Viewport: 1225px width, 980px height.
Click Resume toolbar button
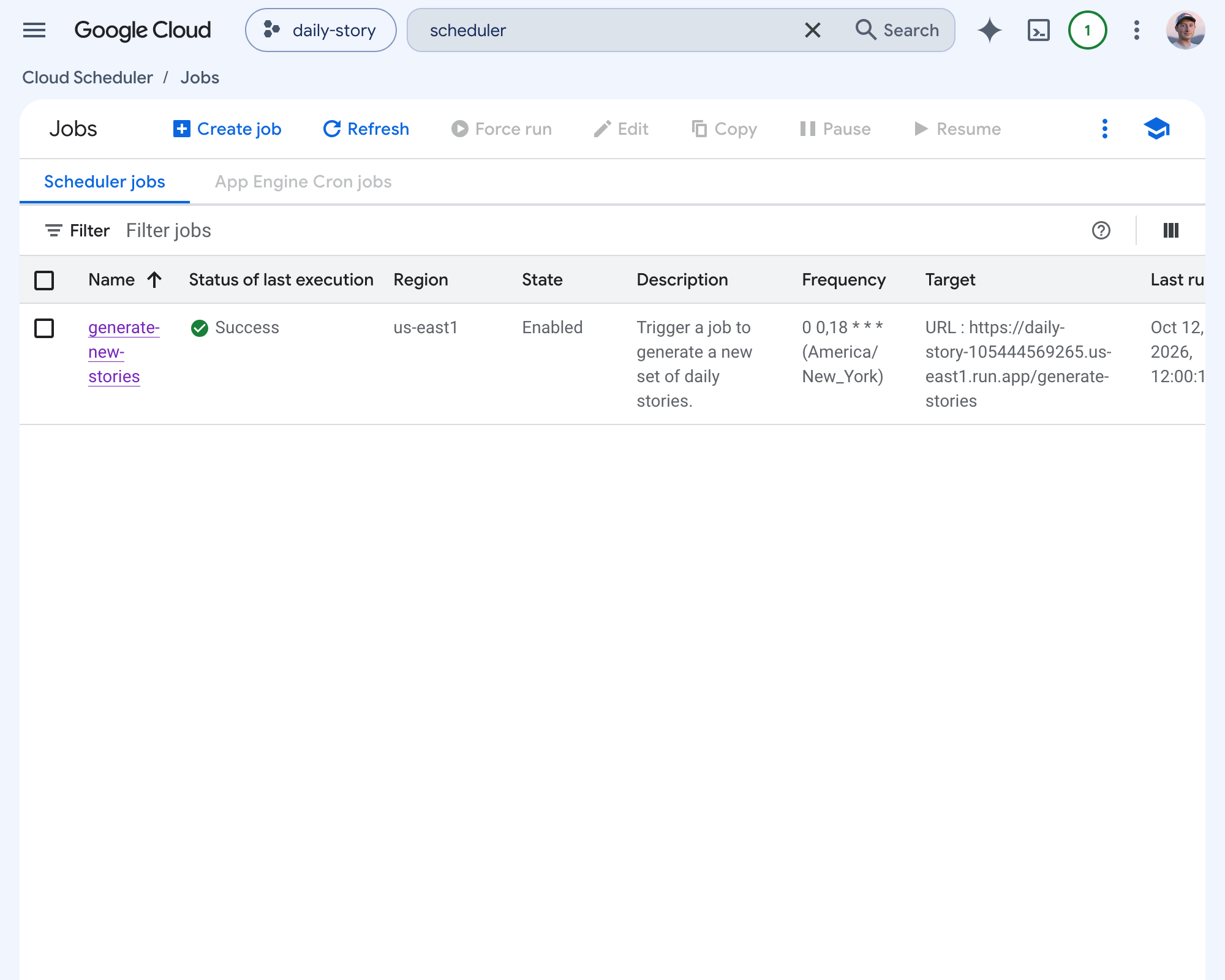tap(957, 129)
